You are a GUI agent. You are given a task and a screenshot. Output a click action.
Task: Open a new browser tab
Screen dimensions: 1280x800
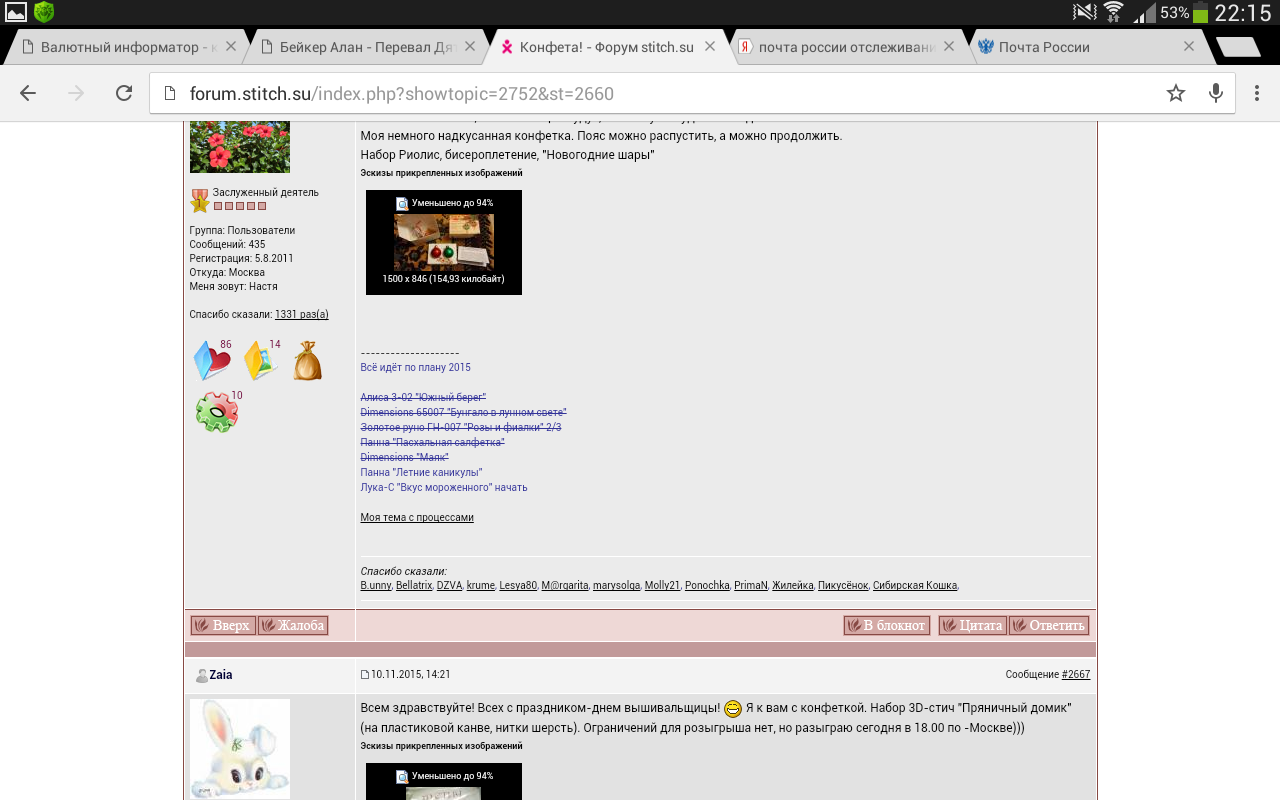coord(1238,47)
